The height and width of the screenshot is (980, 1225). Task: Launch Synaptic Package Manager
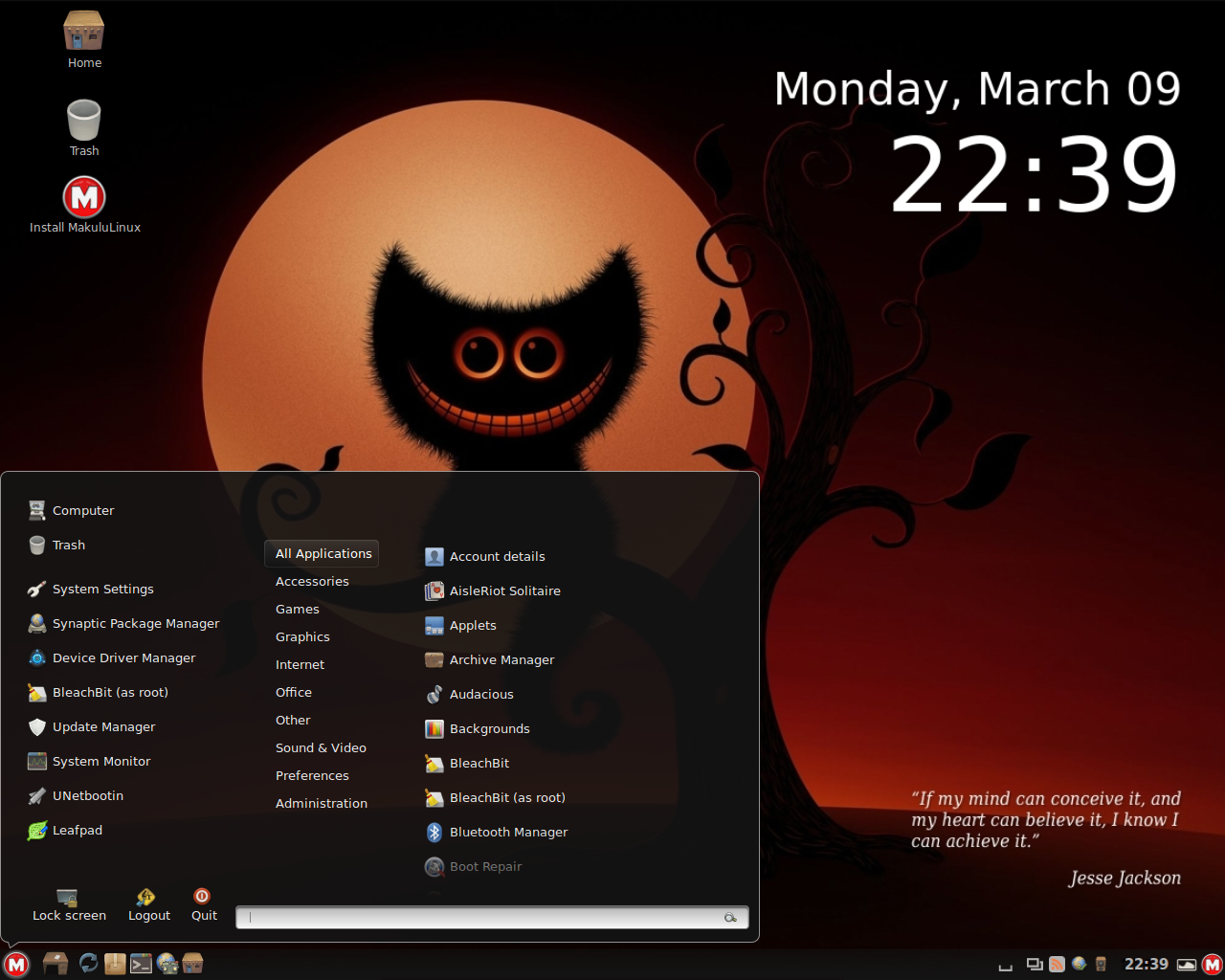[x=123, y=623]
